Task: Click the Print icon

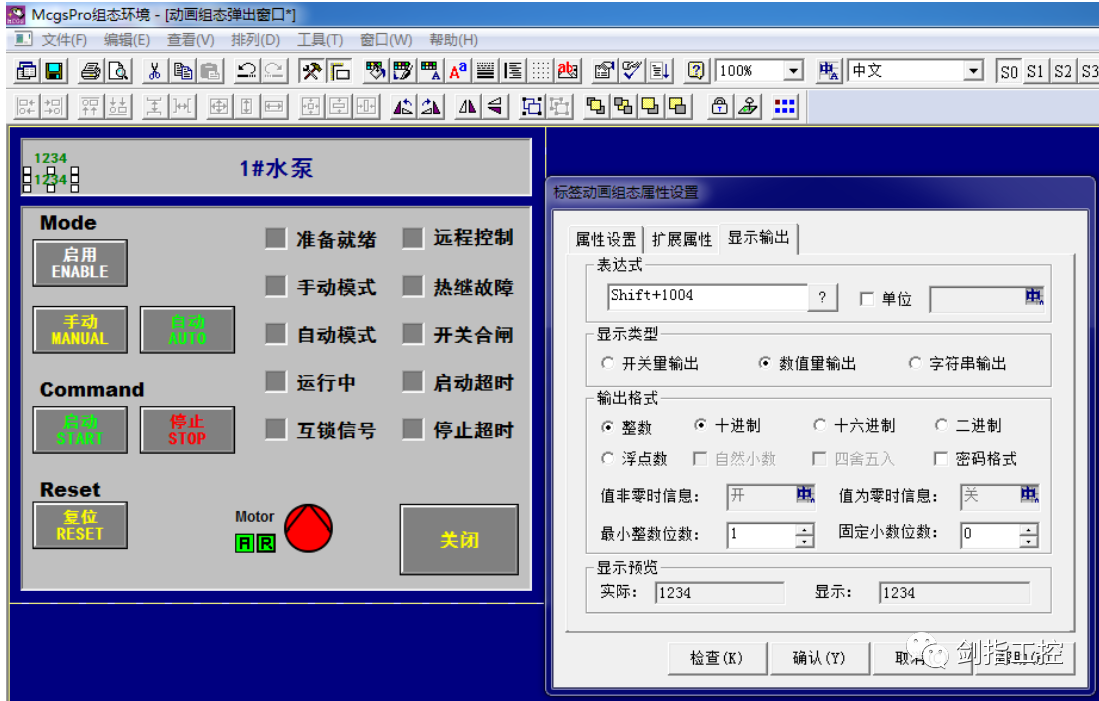Action: [89, 71]
